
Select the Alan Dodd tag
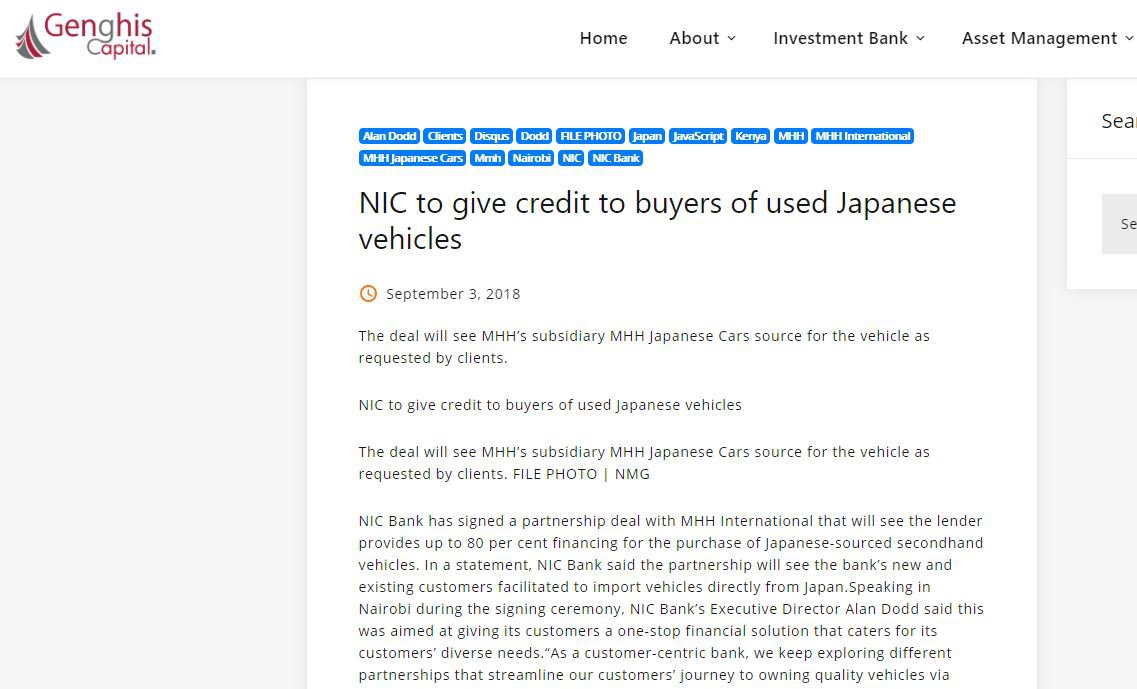click(389, 136)
